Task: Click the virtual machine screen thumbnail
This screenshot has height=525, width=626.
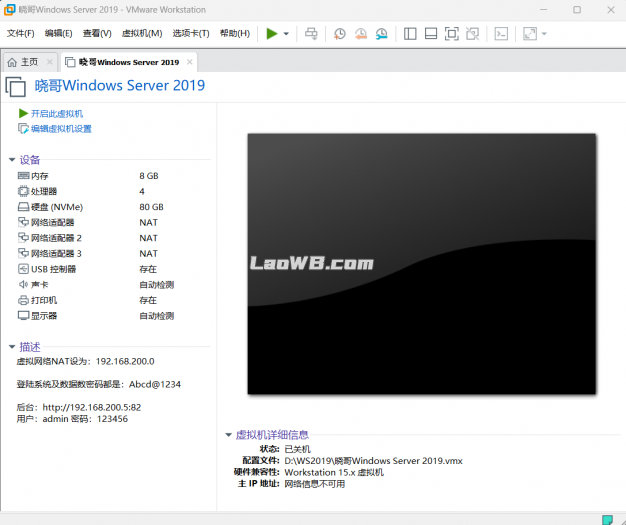Action: [422, 264]
